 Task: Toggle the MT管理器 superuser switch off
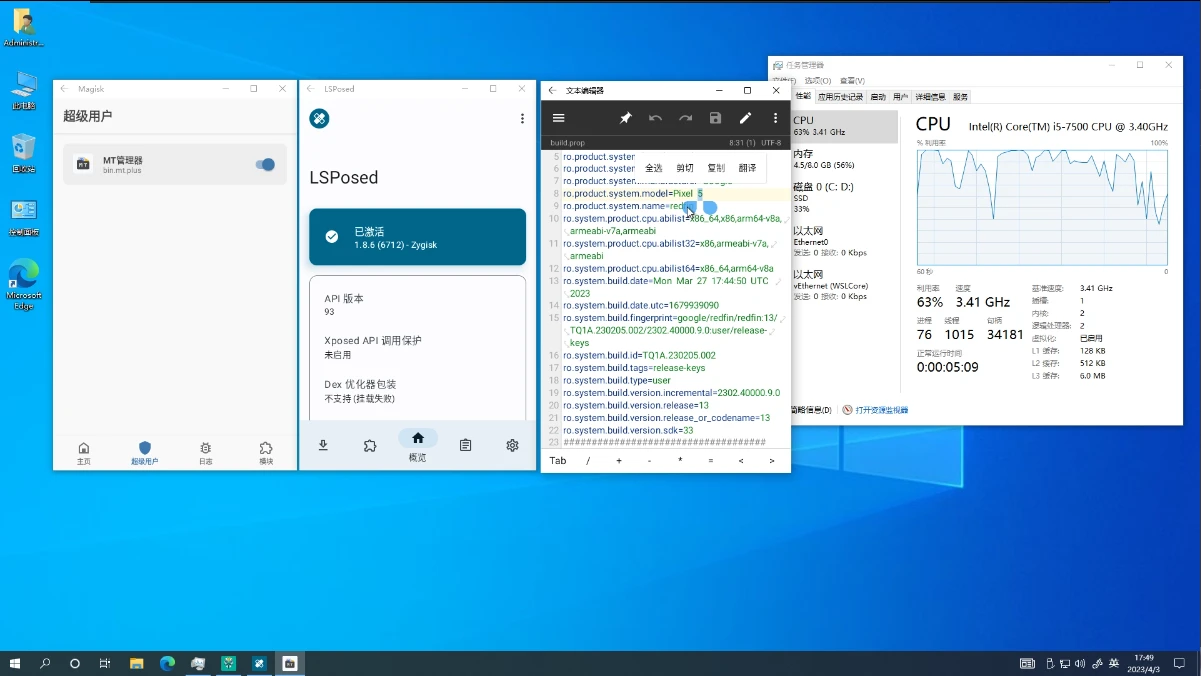[x=265, y=164]
